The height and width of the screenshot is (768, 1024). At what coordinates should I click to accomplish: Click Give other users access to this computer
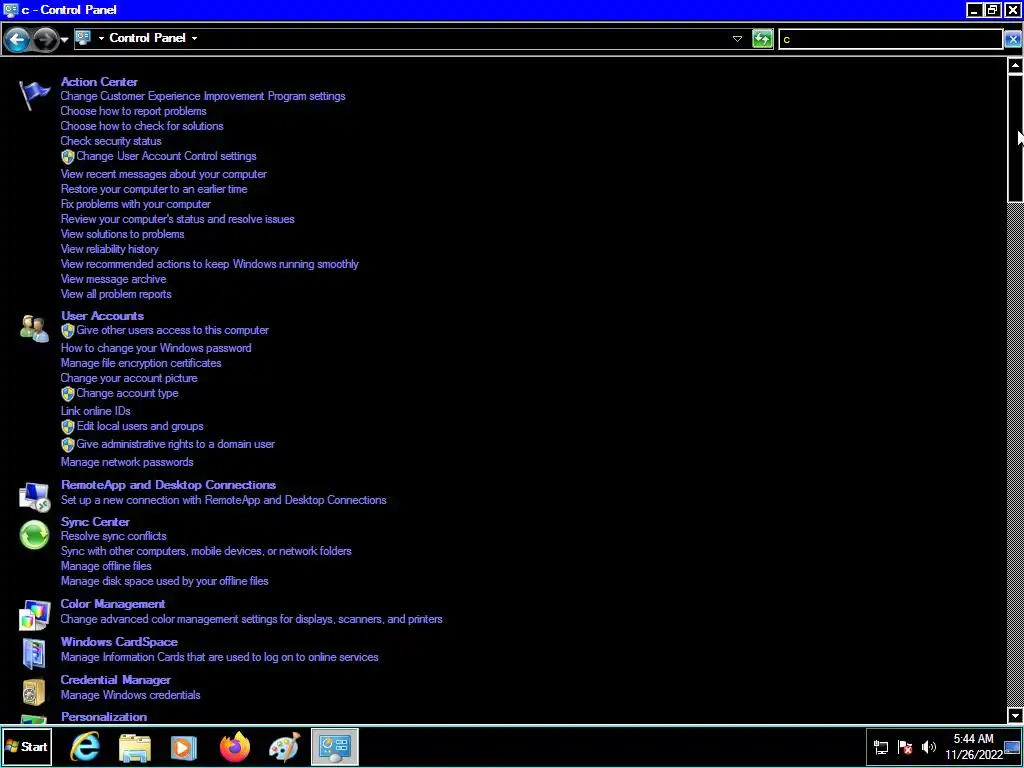coord(172,330)
